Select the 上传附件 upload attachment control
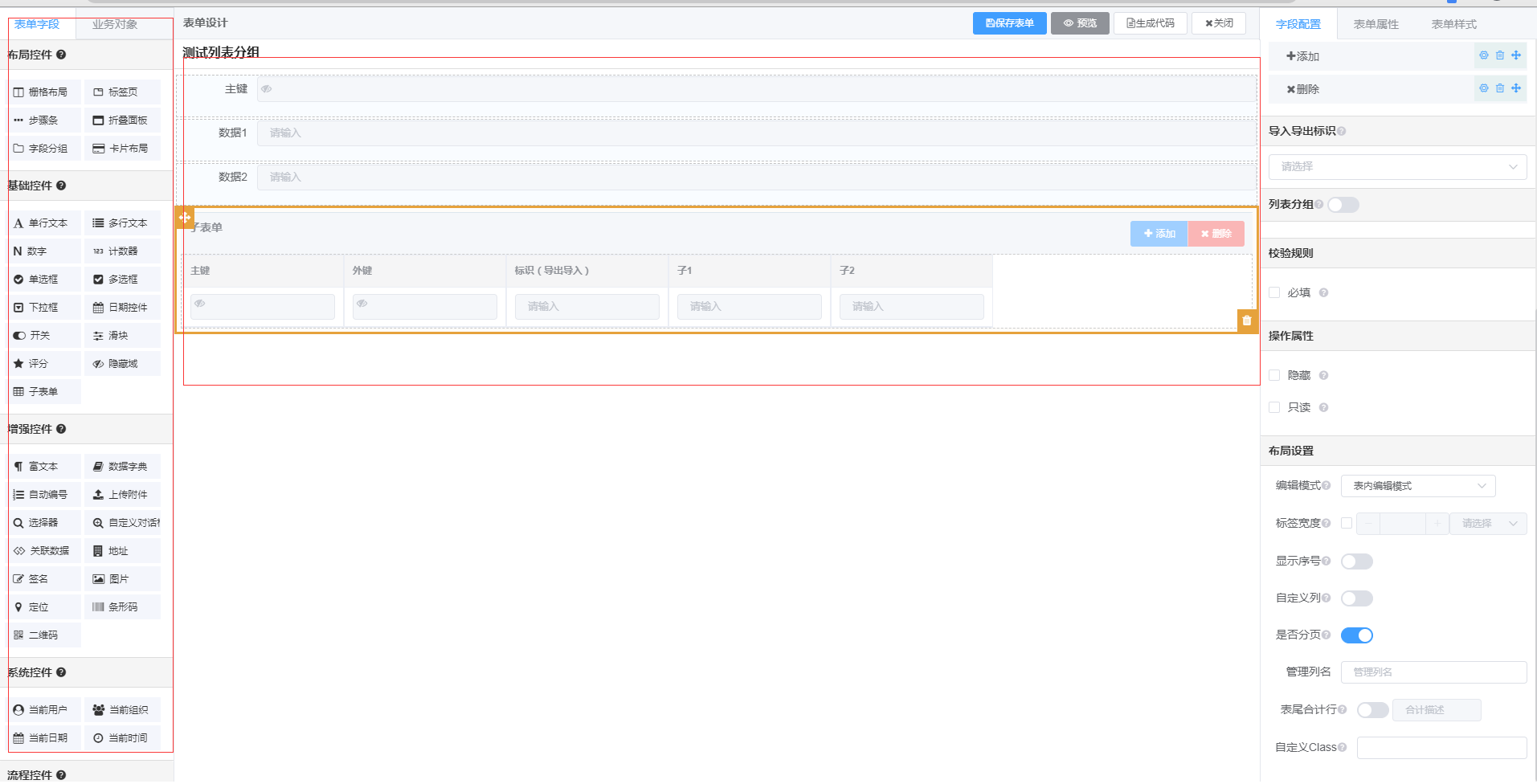 pos(121,495)
